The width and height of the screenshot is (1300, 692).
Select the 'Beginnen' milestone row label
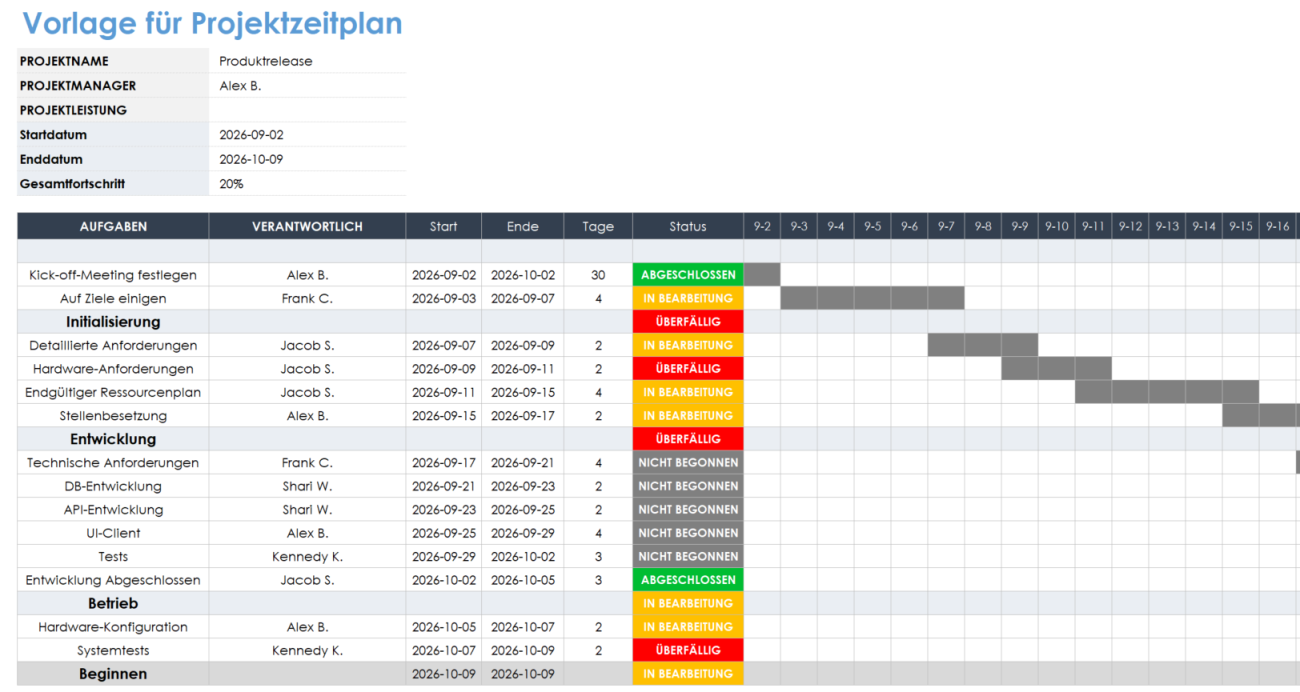point(113,674)
